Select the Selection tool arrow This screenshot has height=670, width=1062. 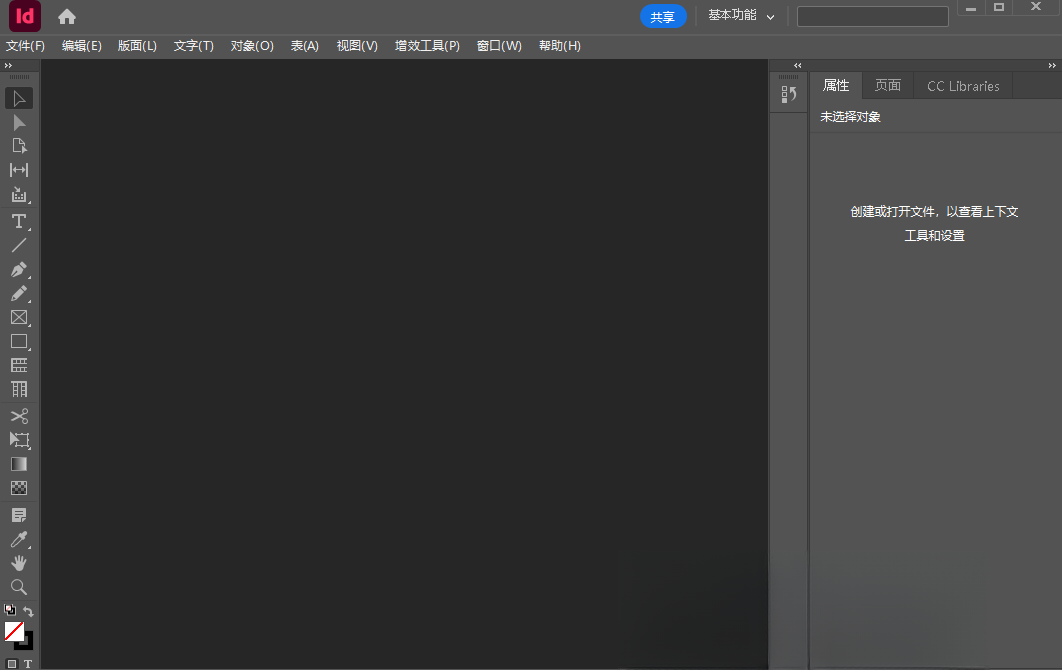click(x=19, y=98)
